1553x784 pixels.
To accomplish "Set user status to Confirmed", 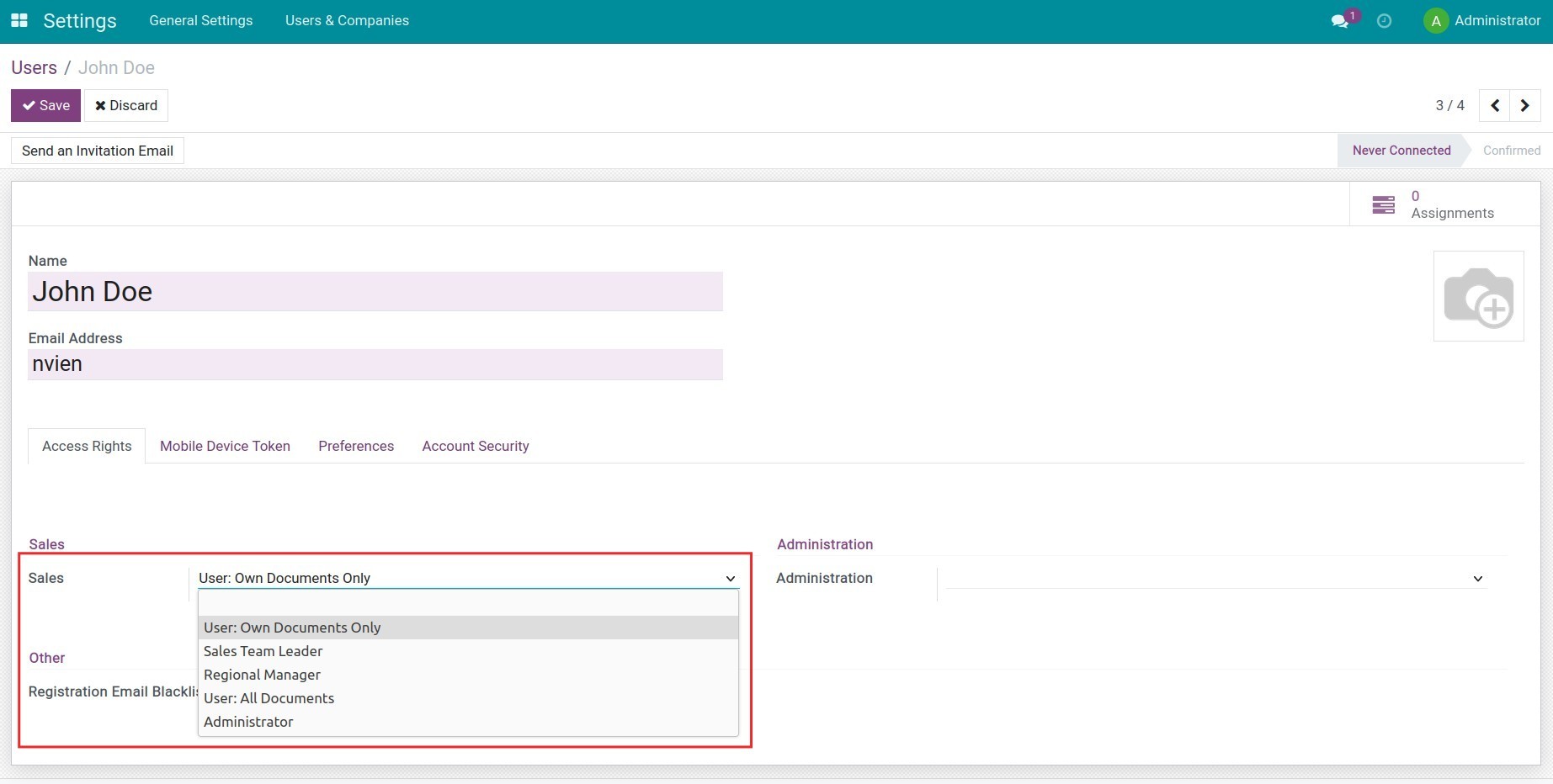I will point(1511,150).
